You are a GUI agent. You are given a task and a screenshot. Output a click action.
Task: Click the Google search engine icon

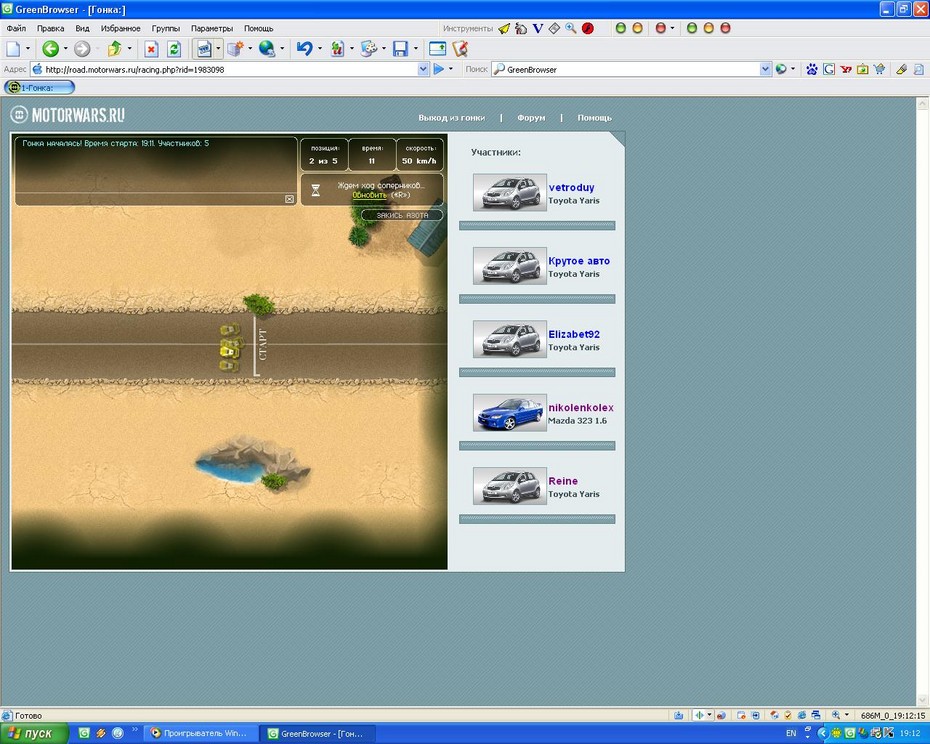829,69
